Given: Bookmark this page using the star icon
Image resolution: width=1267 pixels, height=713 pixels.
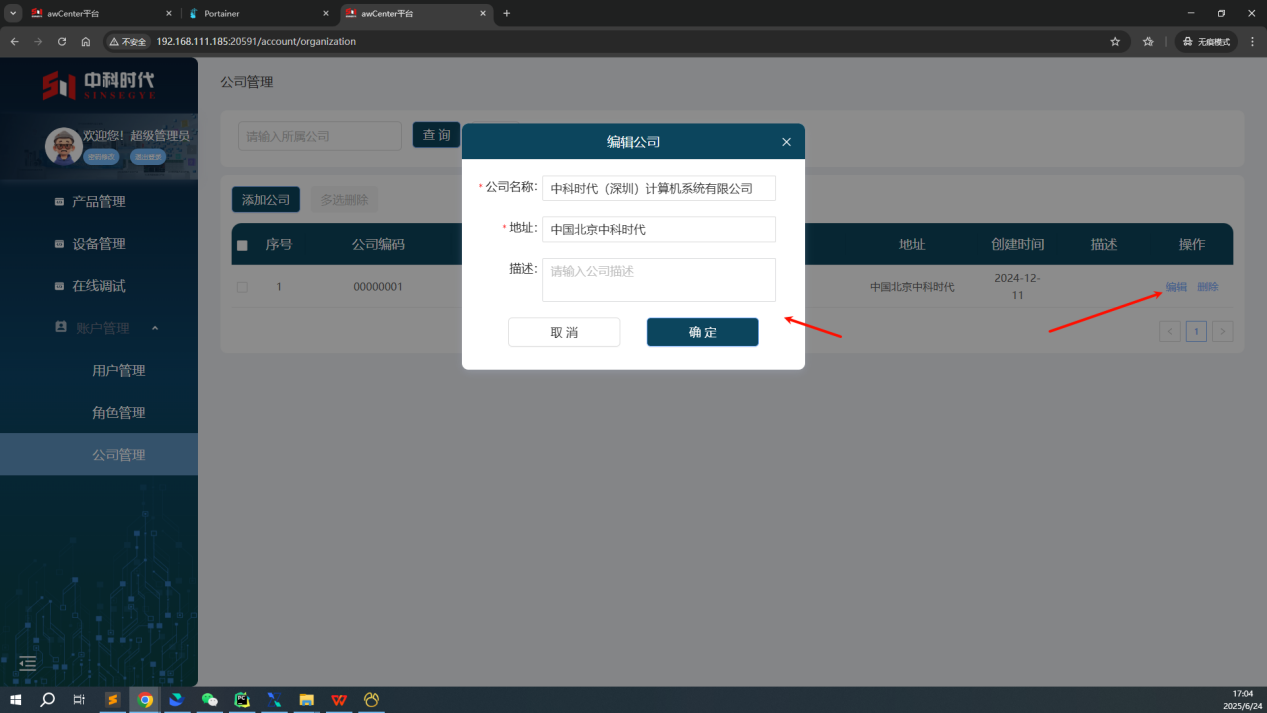Looking at the screenshot, I should (x=1115, y=42).
